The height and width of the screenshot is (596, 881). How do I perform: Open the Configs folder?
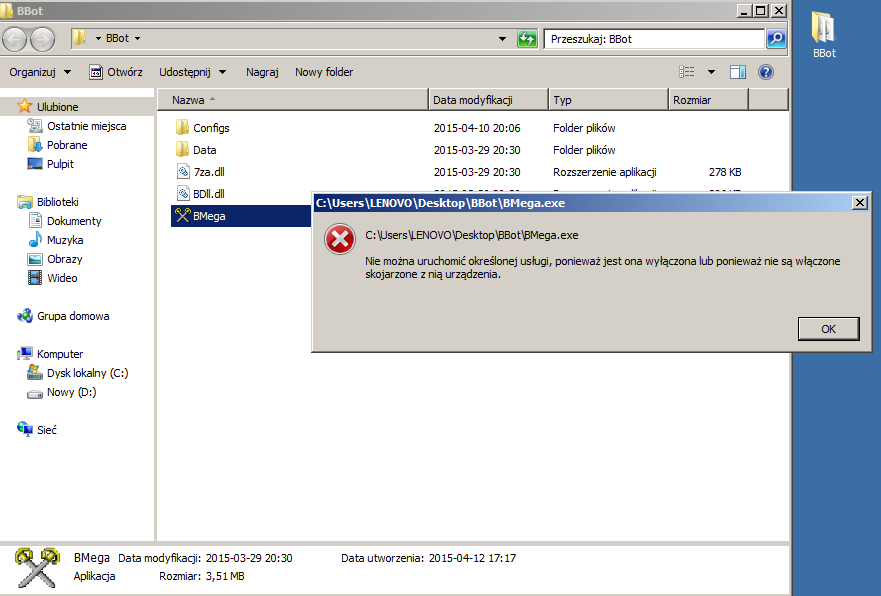(x=211, y=128)
